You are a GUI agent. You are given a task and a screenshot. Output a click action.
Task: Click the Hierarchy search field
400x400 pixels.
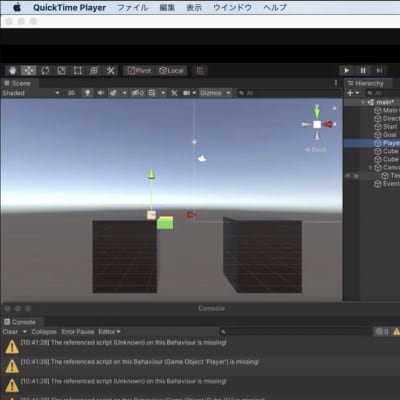[x=383, y=93]
